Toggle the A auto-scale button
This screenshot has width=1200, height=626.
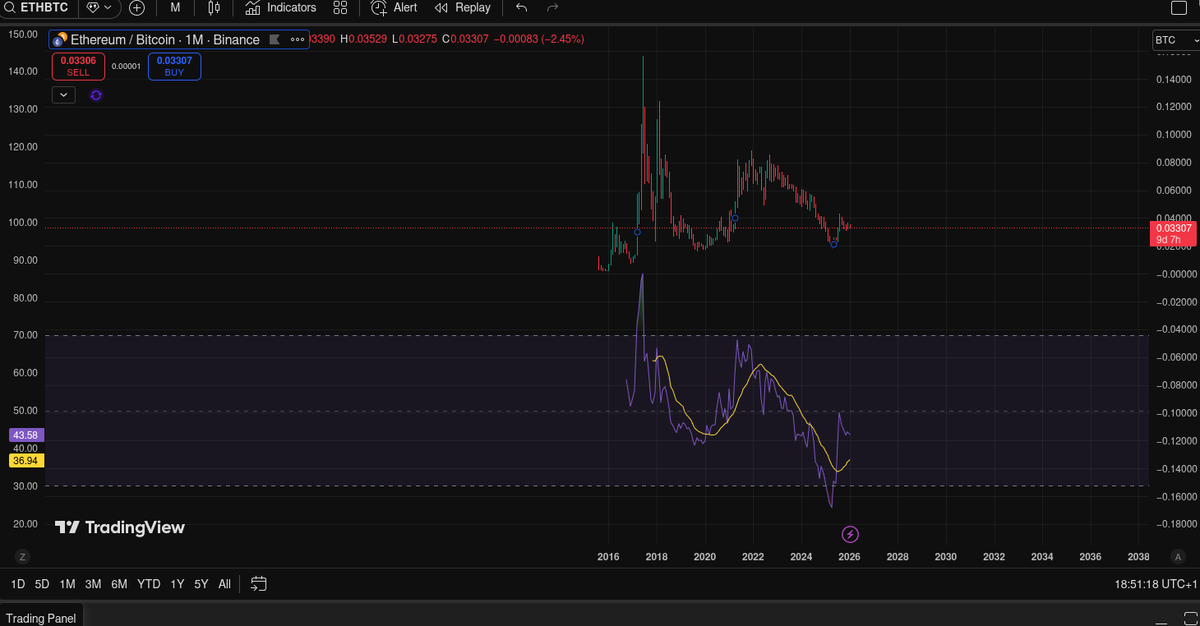click(x=1178, y=556)
